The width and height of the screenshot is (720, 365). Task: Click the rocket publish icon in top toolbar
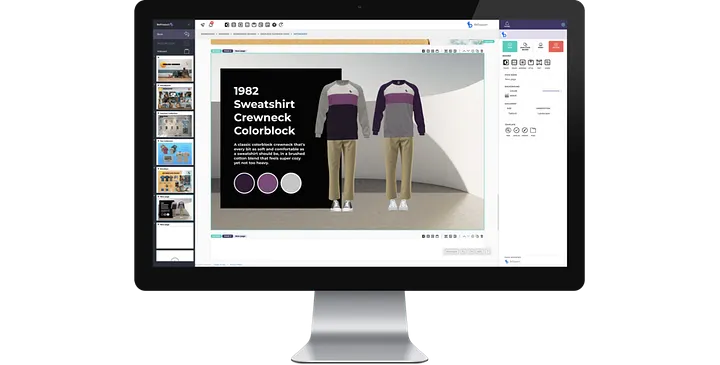pos(202,25)
